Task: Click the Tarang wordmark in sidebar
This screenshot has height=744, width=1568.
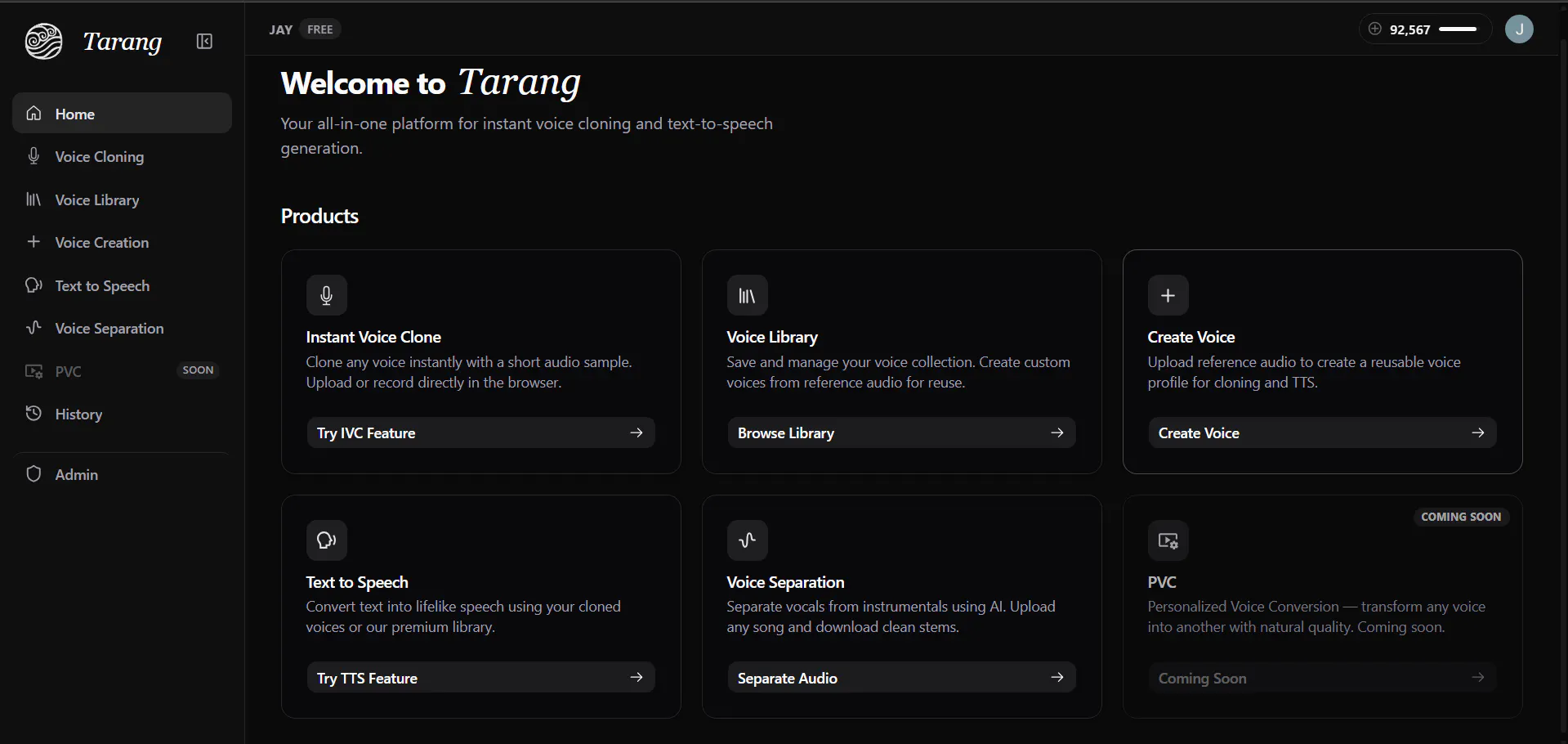Action: pos(123,42)
